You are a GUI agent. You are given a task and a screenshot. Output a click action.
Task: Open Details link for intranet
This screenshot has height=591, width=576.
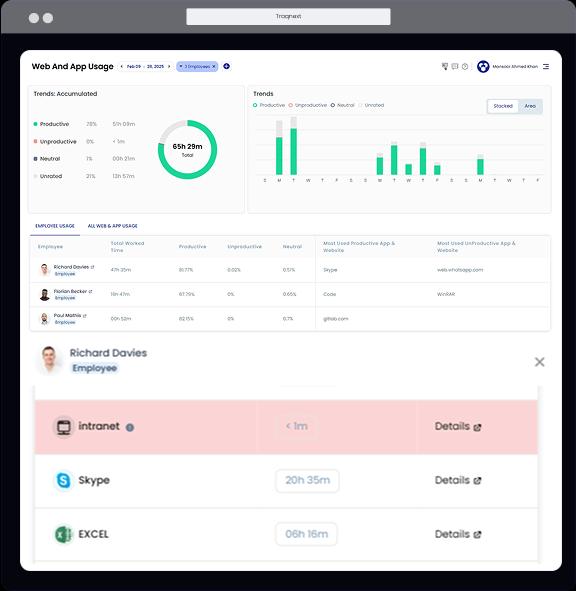[458, 426]
